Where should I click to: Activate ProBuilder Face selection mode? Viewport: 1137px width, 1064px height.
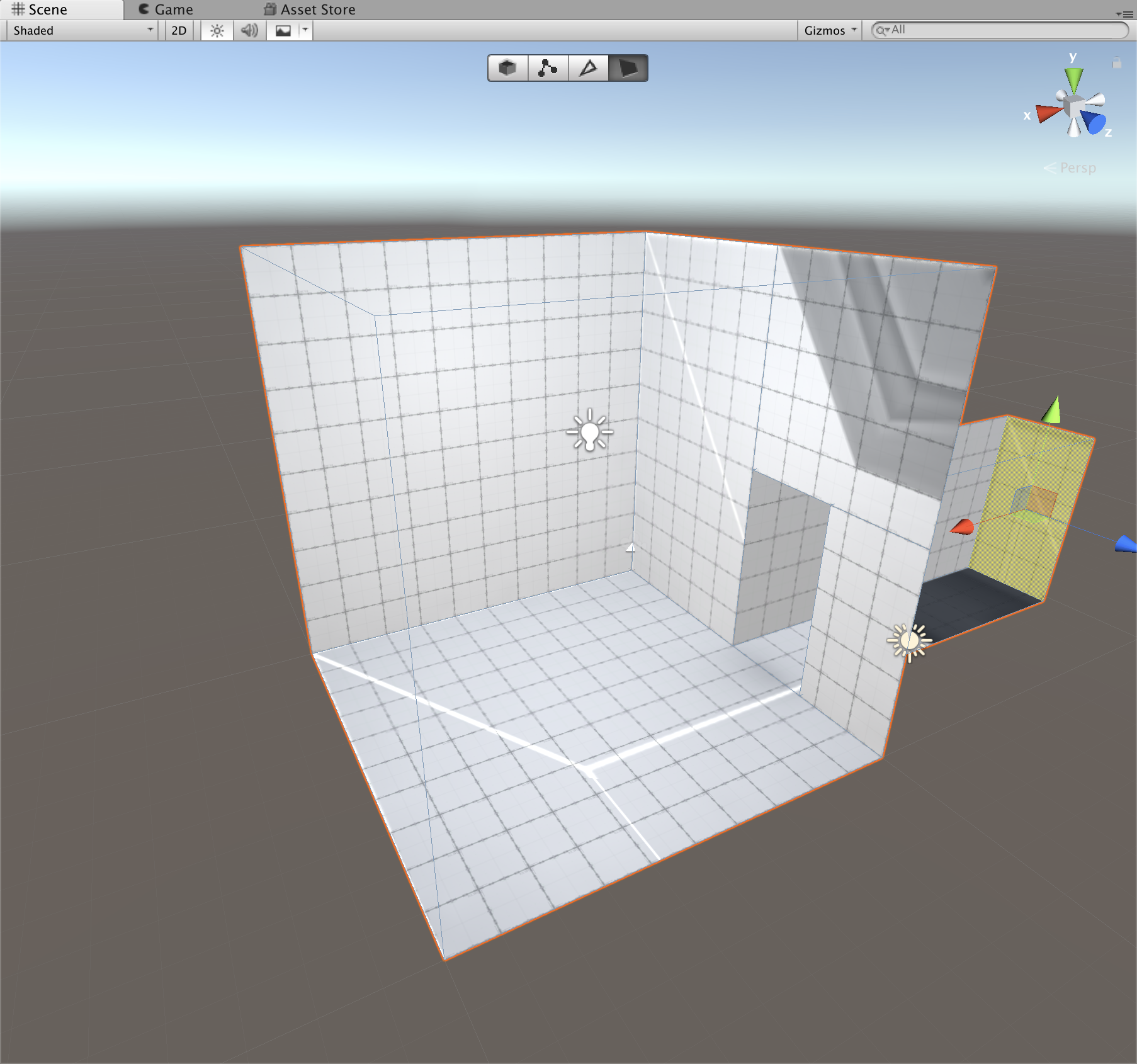628,68
